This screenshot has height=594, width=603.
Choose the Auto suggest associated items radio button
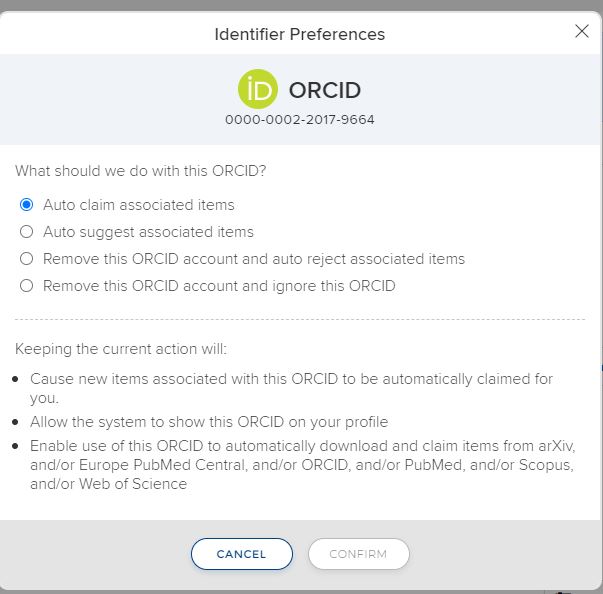[27, 231]
